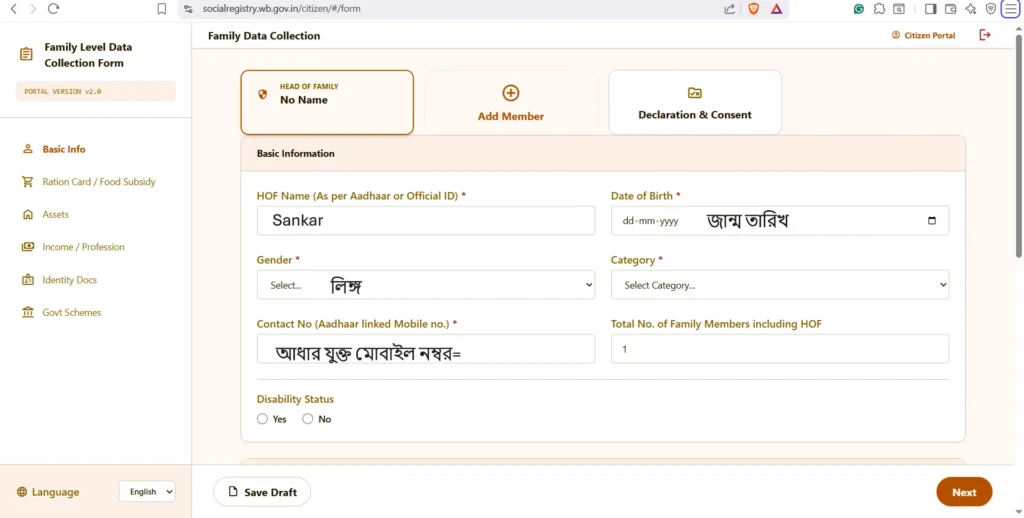The height and width of the screenshot is (518, 1024).
Task: Click the Declaration & Consent folder icon
Action: click(695, 93)
